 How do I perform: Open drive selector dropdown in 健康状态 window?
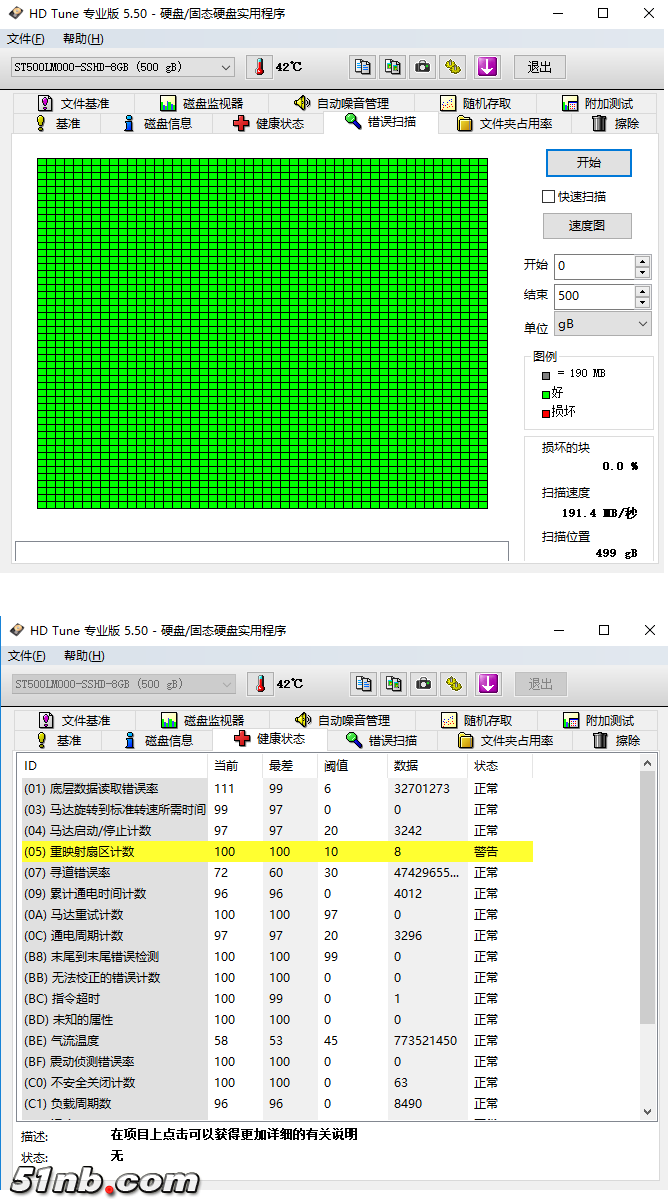pos(123,684)
